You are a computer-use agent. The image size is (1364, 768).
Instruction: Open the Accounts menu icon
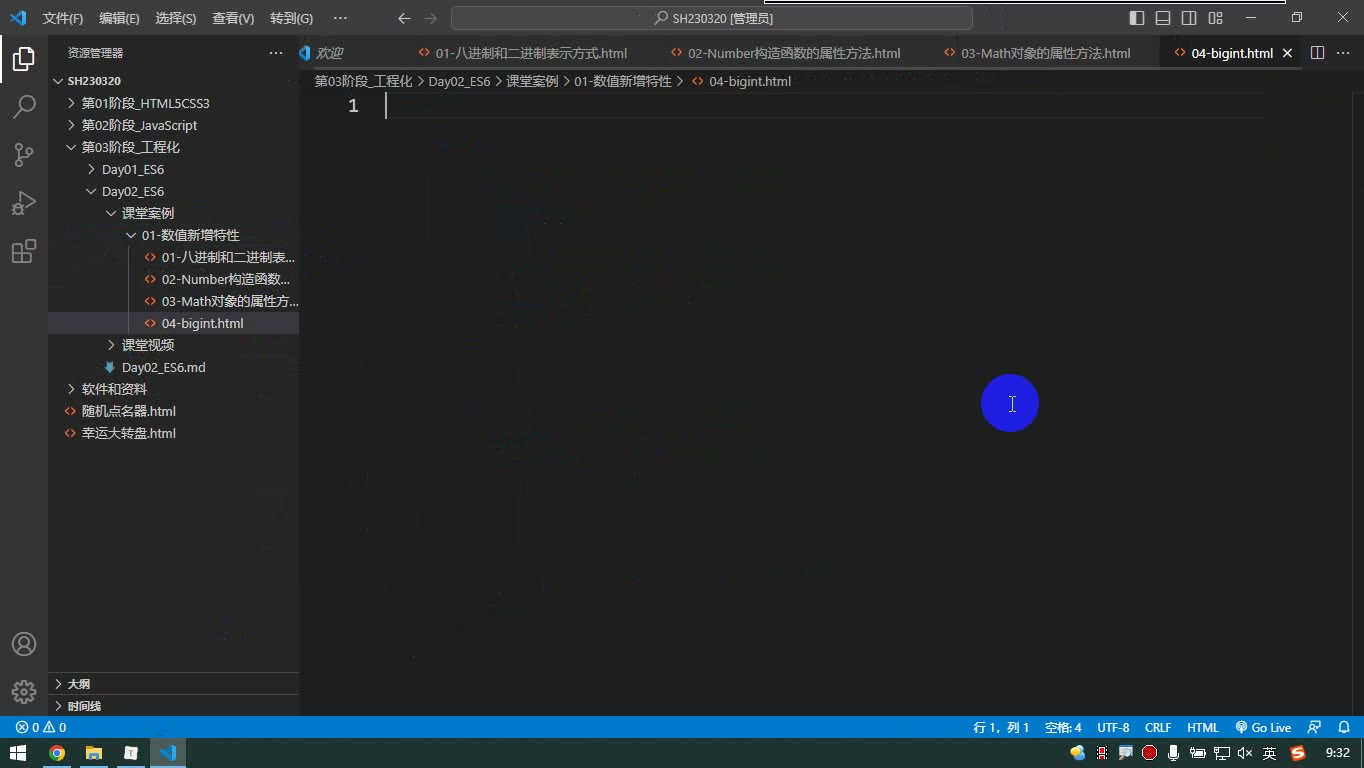(24, 644)
